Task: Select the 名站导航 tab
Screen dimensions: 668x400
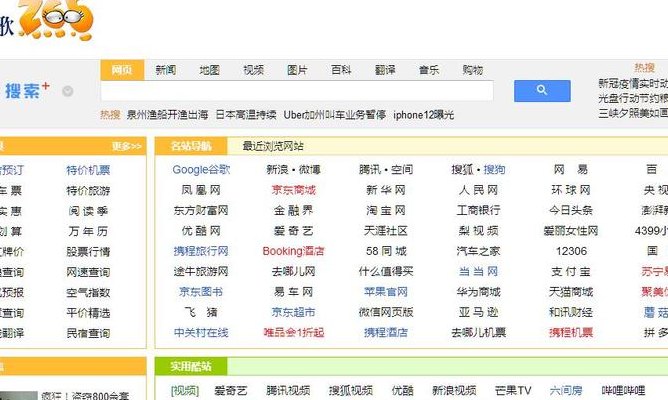Action: coord(191,146)
